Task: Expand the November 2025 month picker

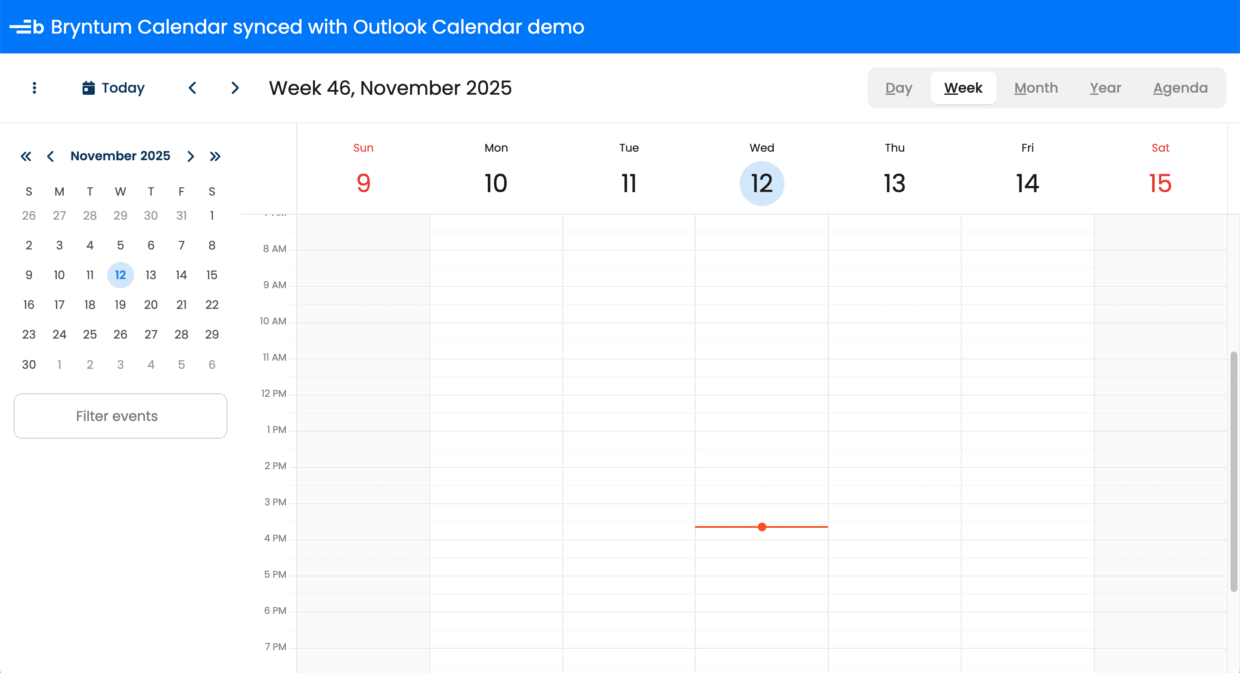Action: [x=120, y=156]
